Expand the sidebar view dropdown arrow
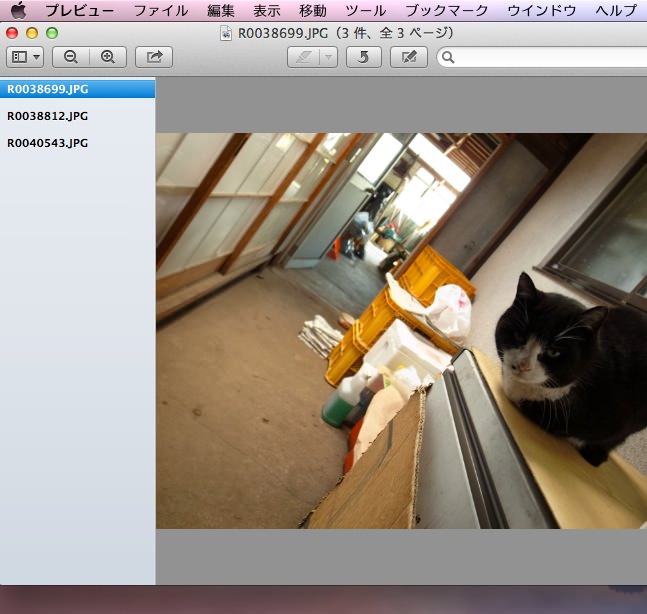Image resolution: width=647 pixels, height=614 pixels. point(37,57)
